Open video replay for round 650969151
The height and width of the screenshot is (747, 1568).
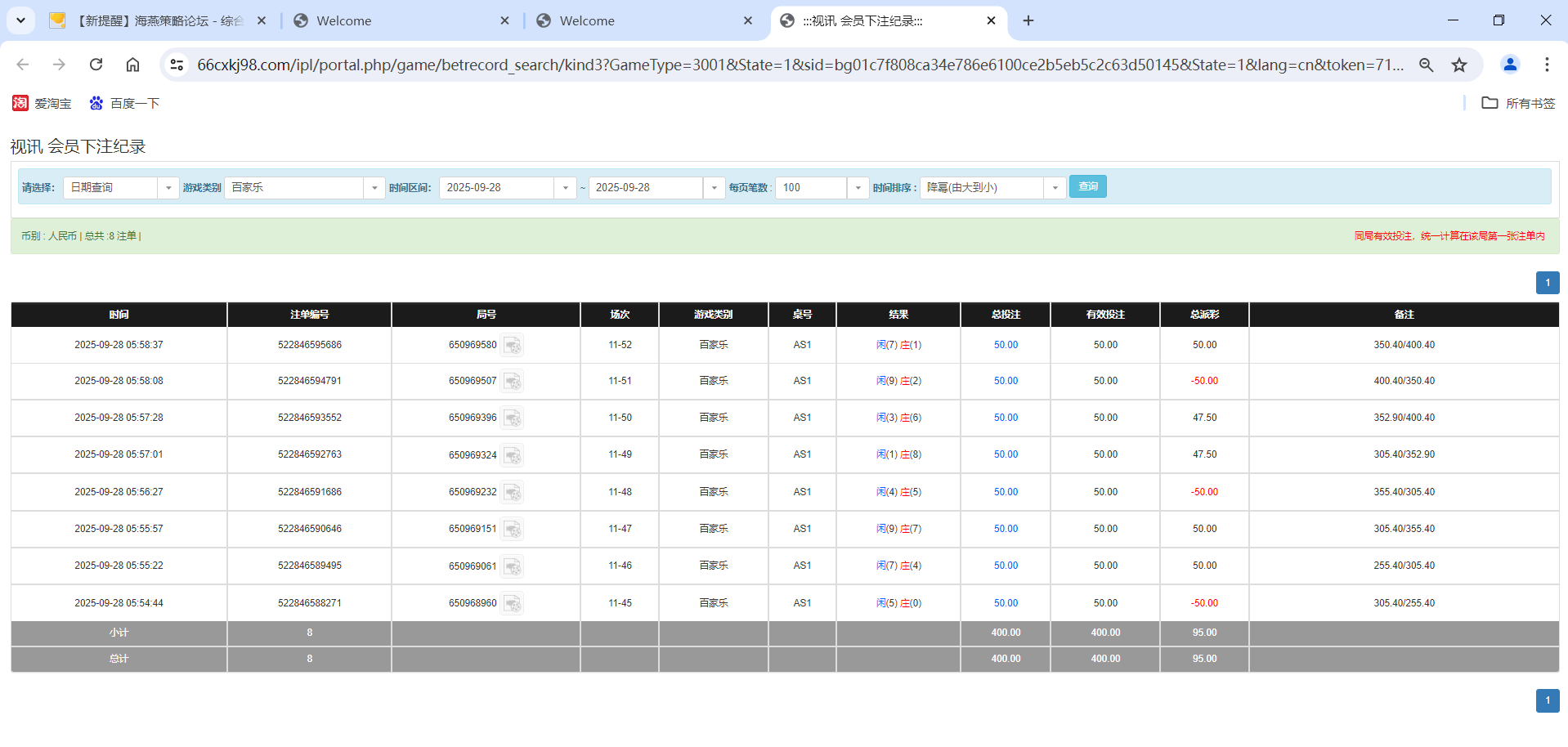click(513, 530)
